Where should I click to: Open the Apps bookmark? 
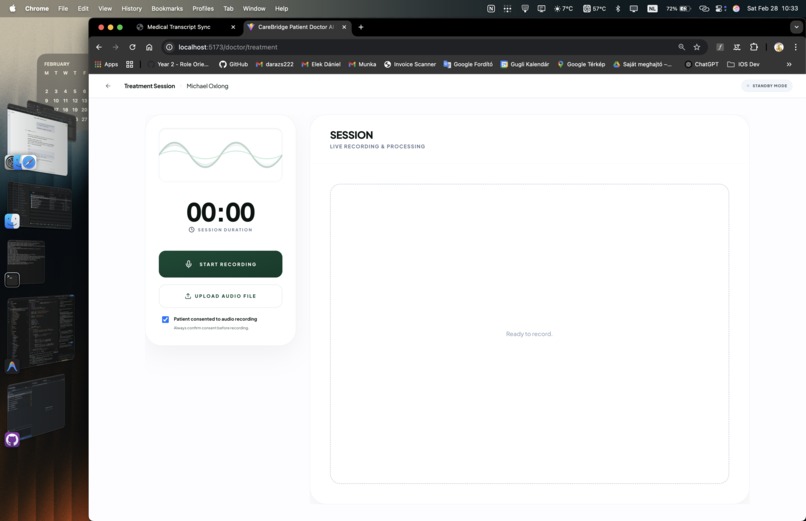(106, 64)
